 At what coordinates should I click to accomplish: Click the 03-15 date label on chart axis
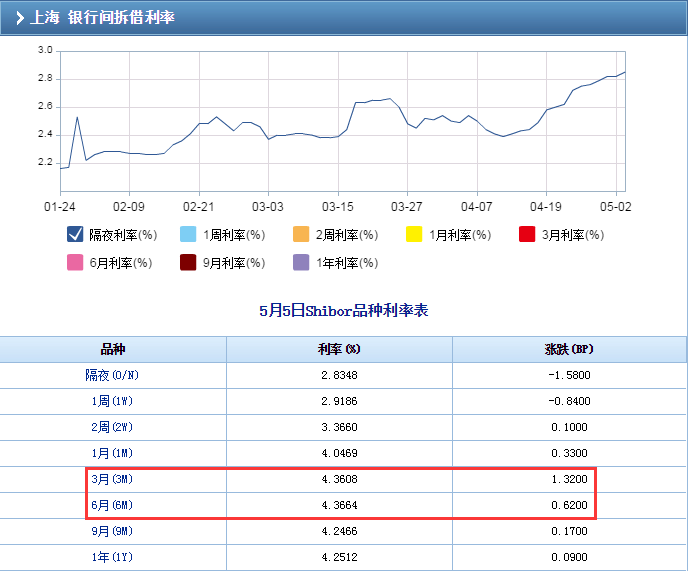[x=338, y=207]
